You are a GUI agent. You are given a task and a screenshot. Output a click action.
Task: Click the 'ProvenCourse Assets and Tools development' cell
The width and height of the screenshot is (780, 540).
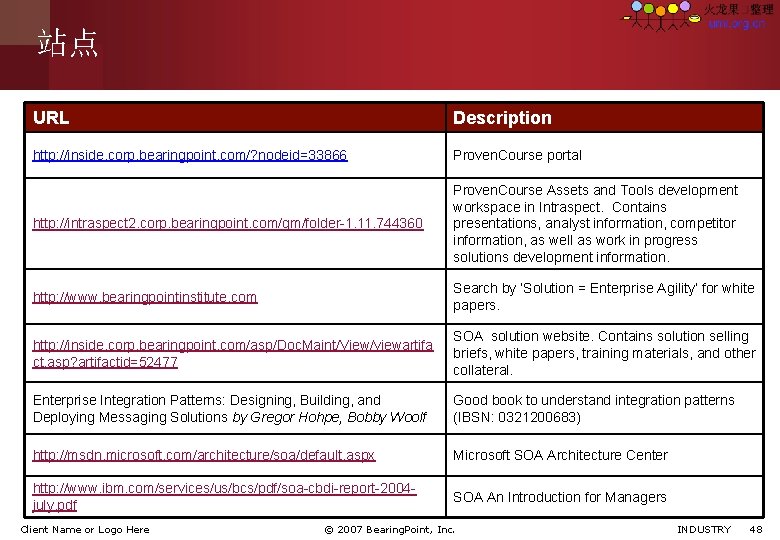604,223
